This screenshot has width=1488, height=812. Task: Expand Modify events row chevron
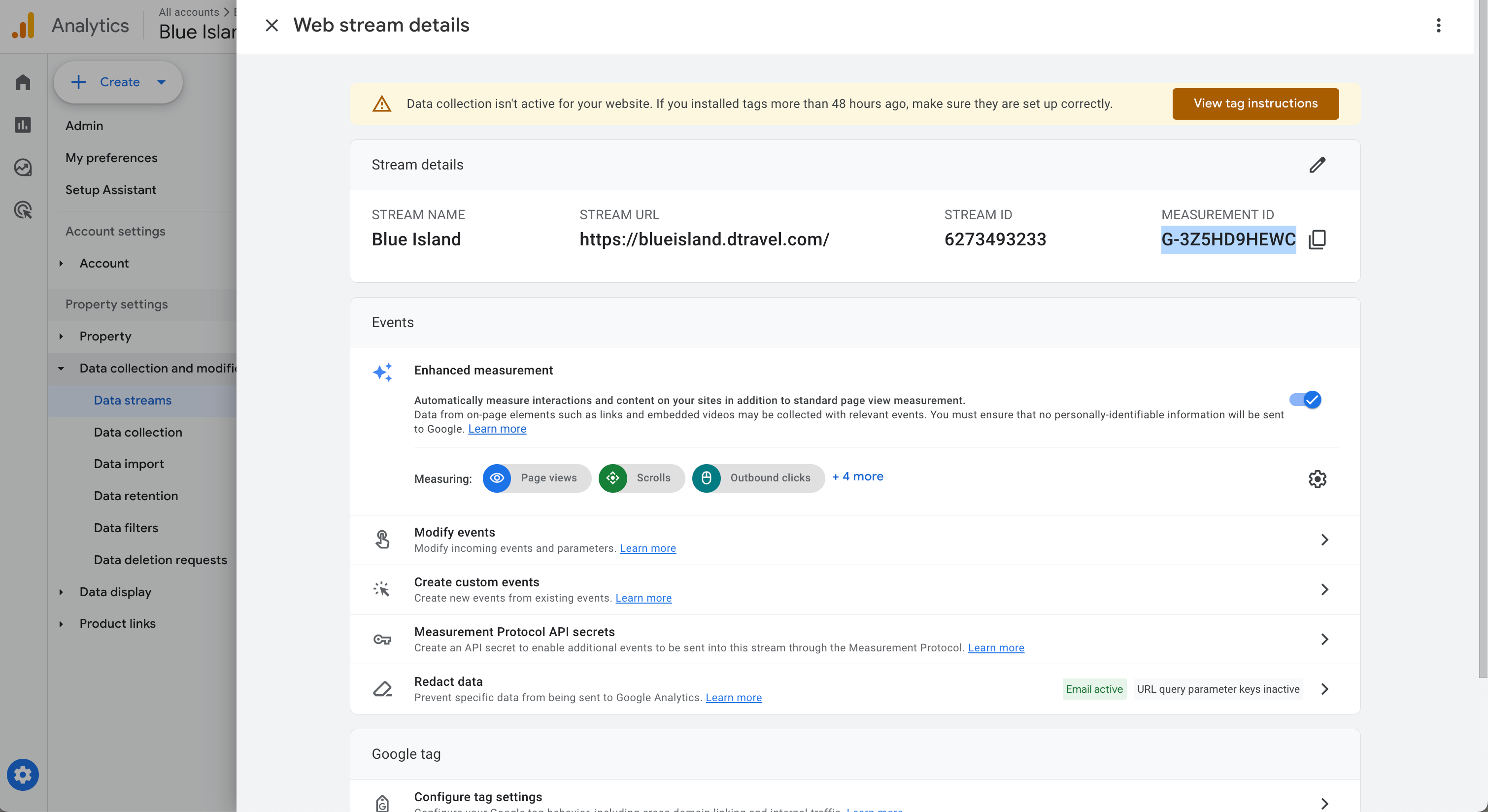1324,540
